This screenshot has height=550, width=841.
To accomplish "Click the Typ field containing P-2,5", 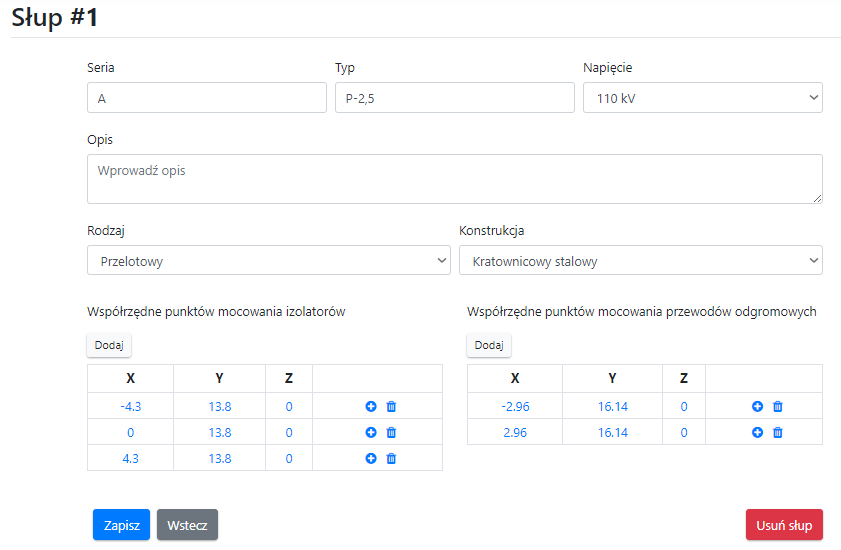I will 453,98.
